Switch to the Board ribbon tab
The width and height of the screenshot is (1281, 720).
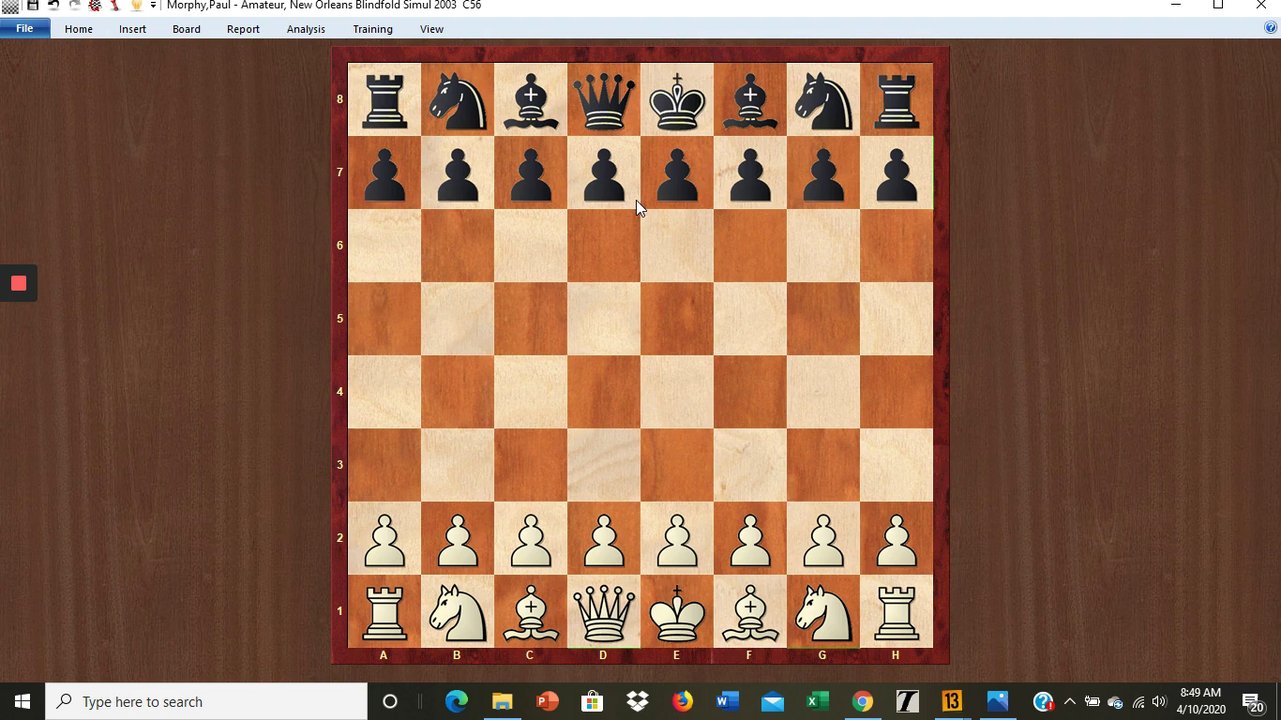point(186,29)
